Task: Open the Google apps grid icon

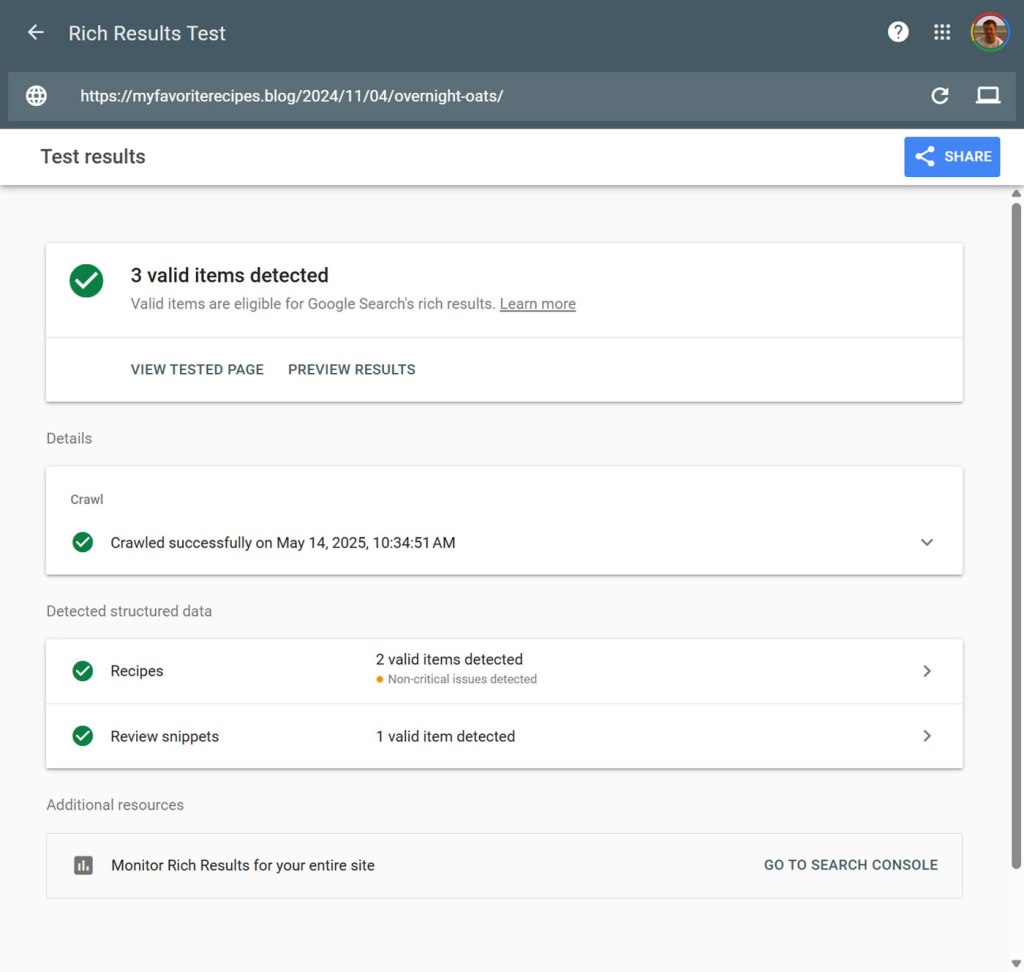Action: point(942,32)
